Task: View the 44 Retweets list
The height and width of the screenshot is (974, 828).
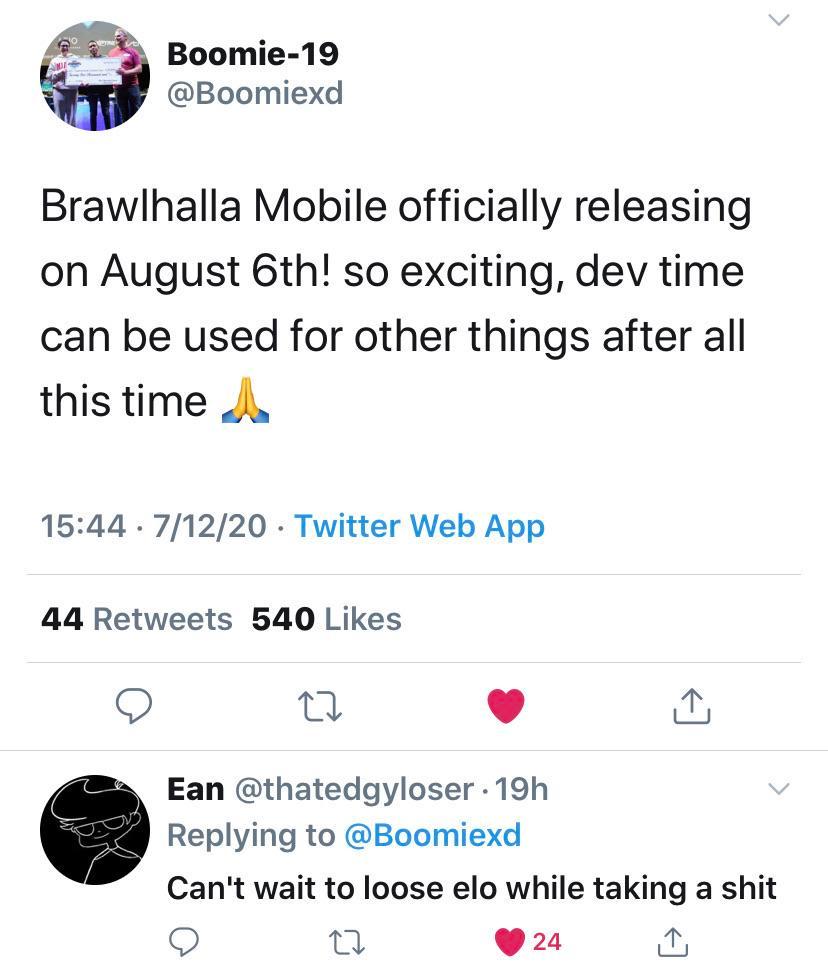Action: [137, 619]
